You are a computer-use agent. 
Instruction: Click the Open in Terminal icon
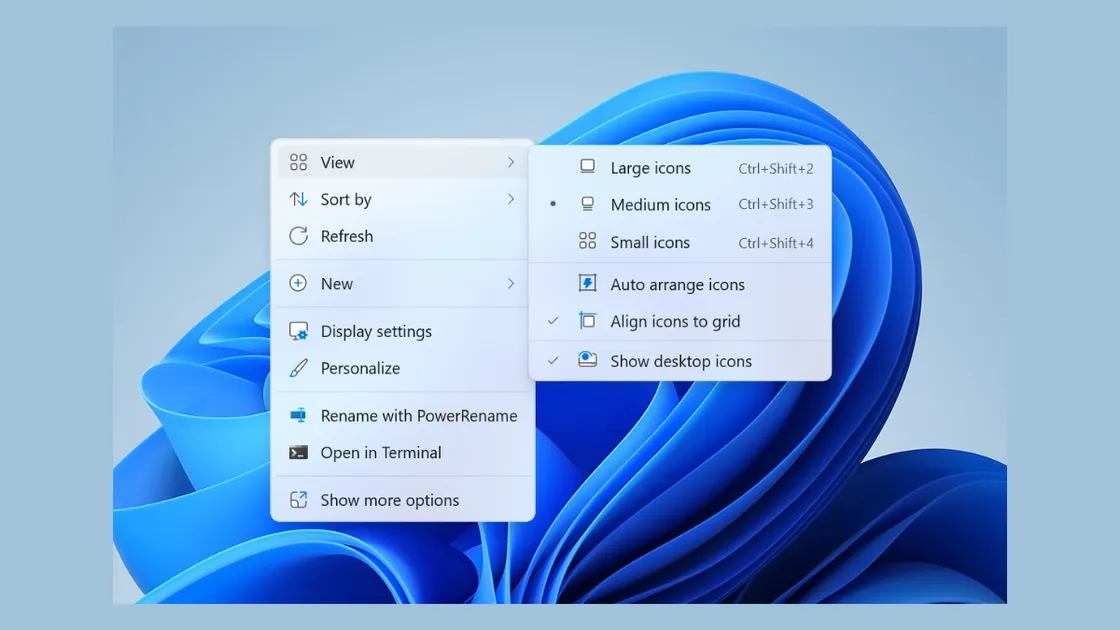pos(298,452)
